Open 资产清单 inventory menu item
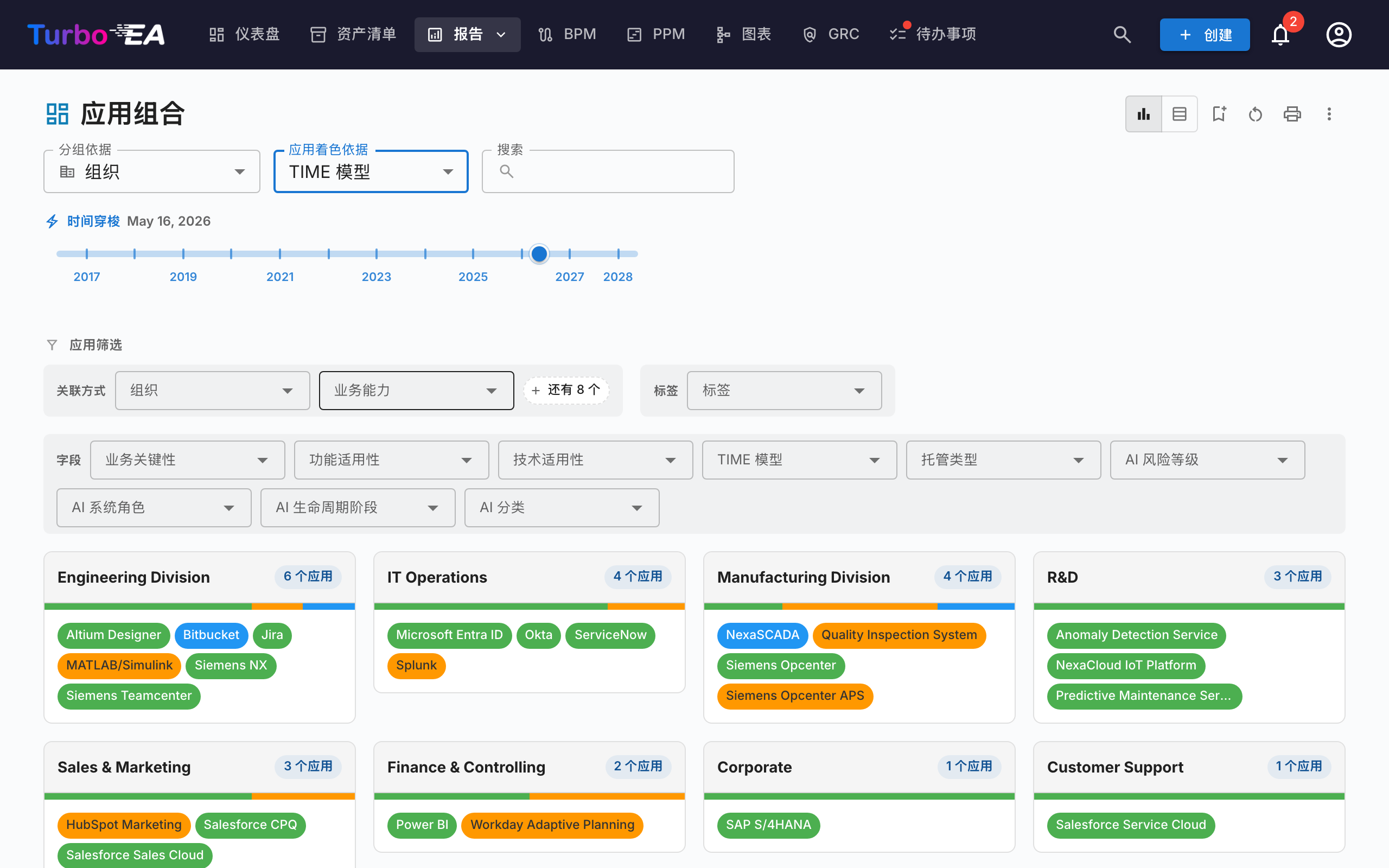 tap(353, 34)
